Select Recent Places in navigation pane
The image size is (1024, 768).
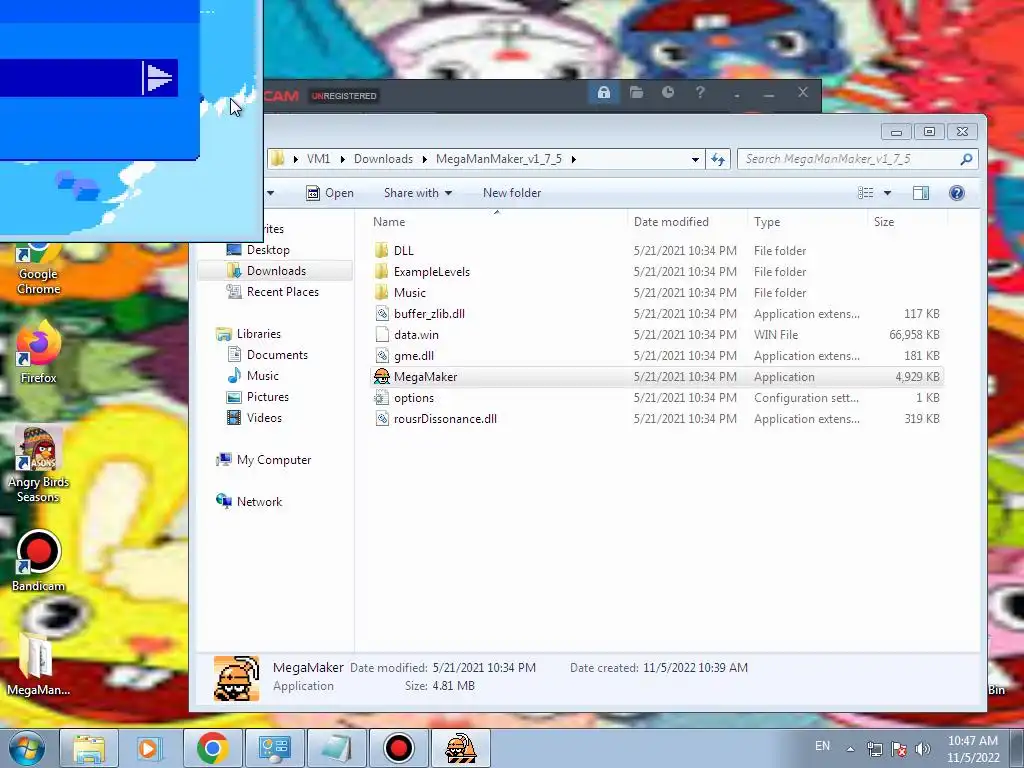[281, 291]
